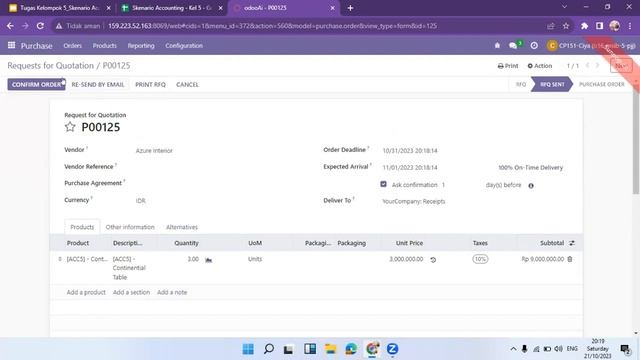Show info icon next to day(s) before
This screenshot has width=640, height=360.
click(531, 186)
